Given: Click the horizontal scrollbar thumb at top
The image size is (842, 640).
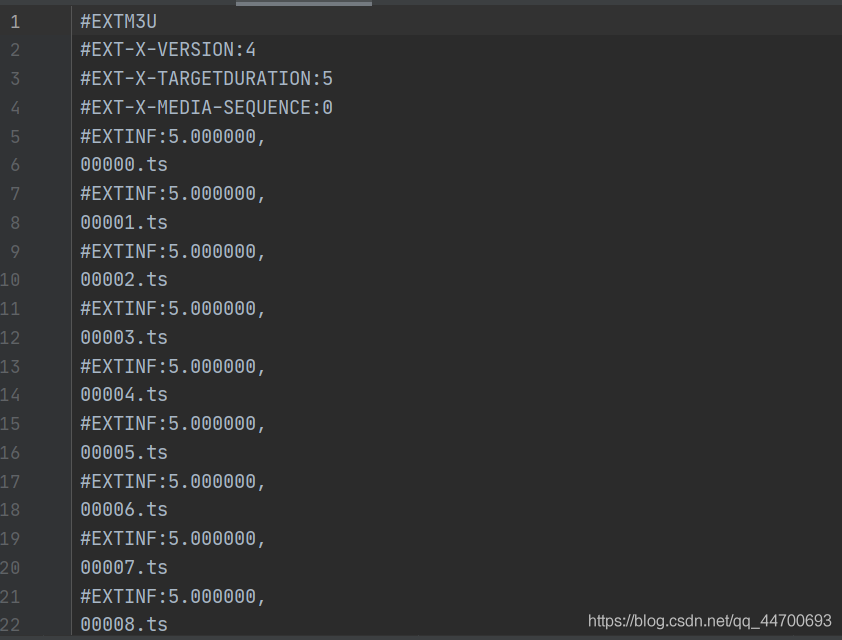Looking at the screenshot, I should point(304,3).
